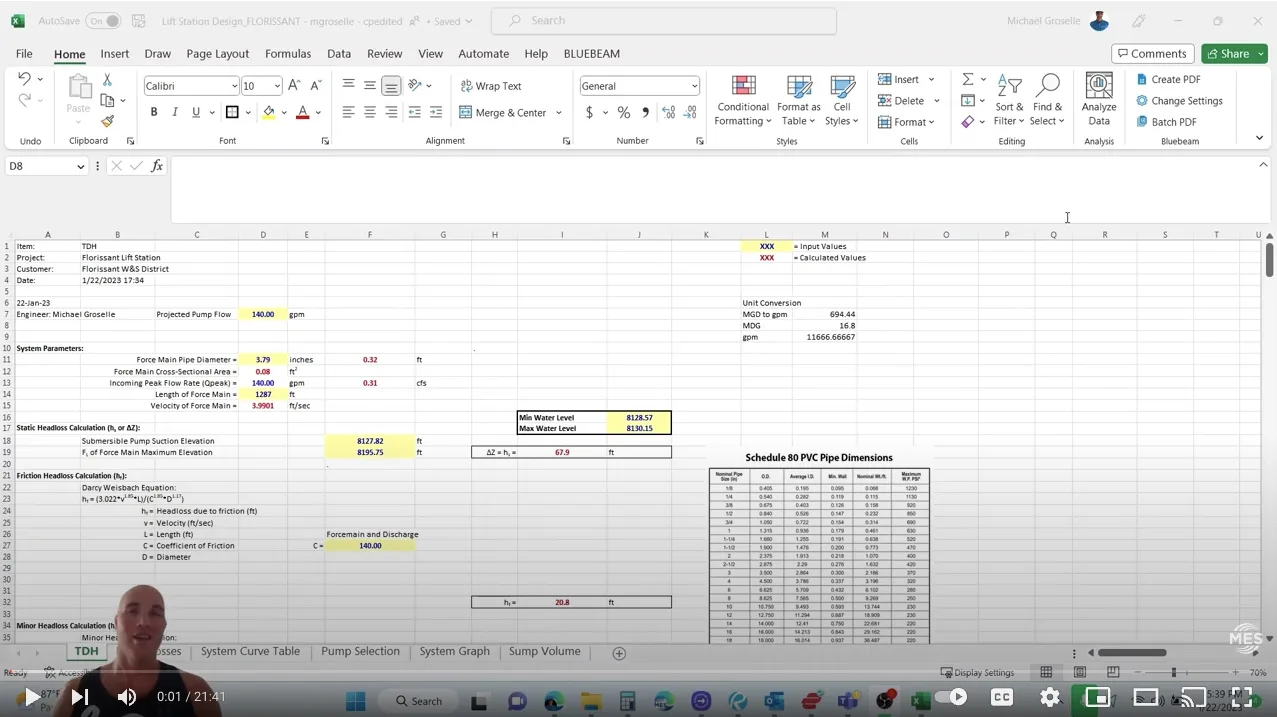
Task: Add a new sheet with plus icon
Action: click(x=619, y=653)
